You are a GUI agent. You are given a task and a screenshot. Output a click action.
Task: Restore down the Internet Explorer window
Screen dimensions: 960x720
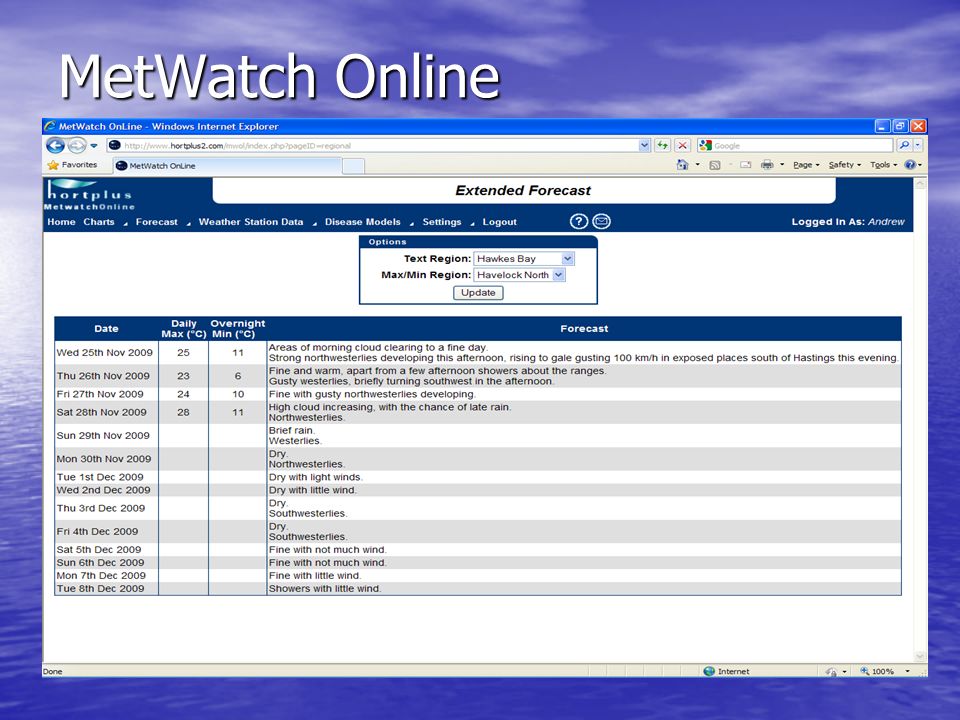pos(900,126)
